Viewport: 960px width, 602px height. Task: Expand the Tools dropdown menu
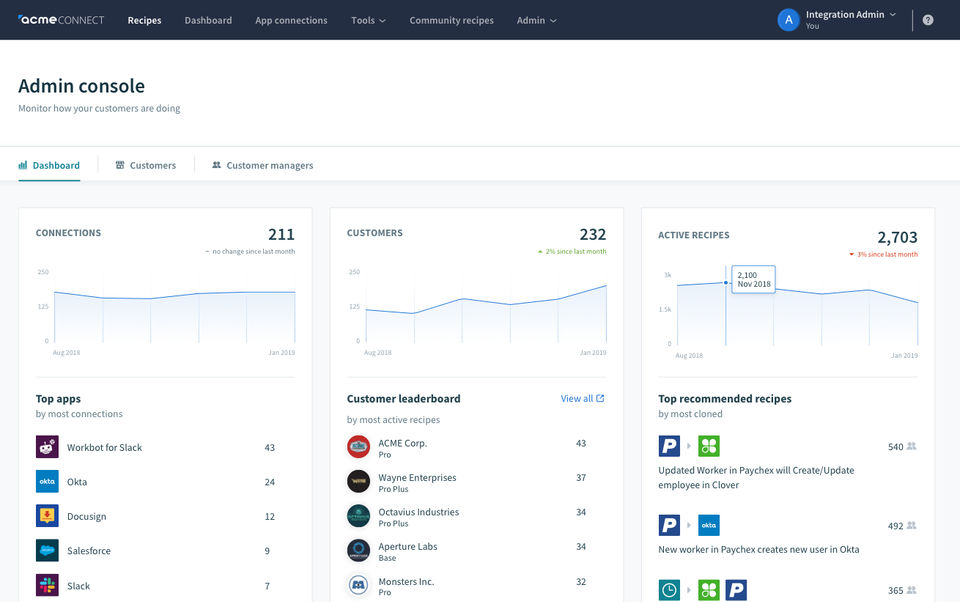368,20
